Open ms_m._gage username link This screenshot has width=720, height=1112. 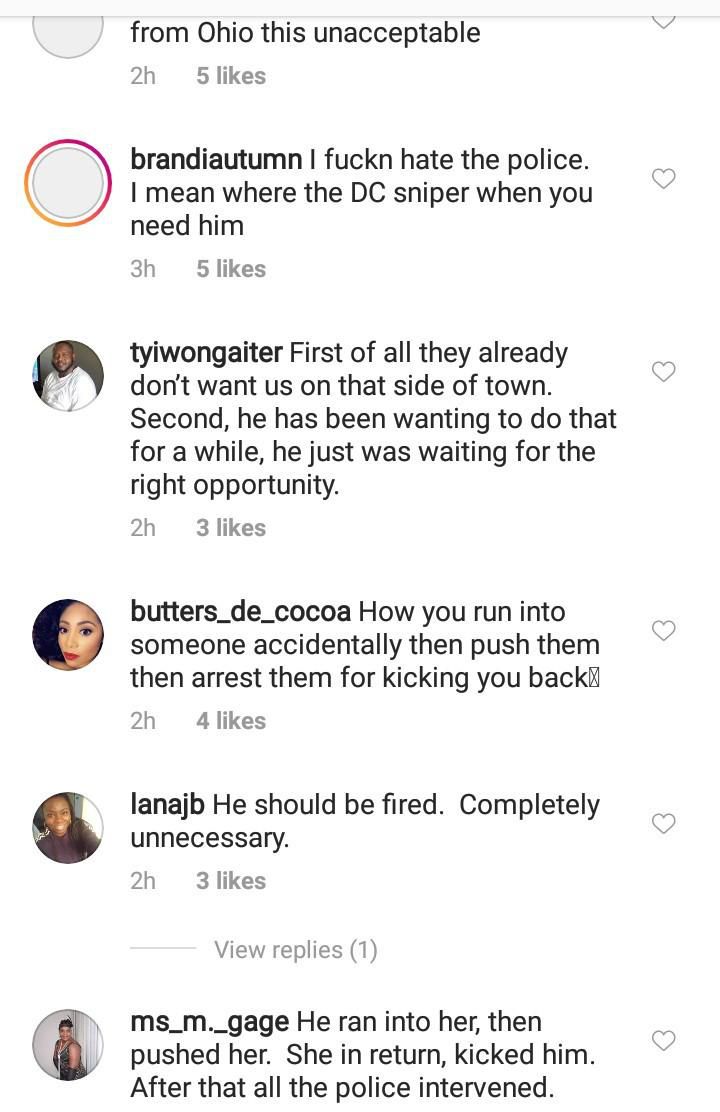click(210, 1022)
